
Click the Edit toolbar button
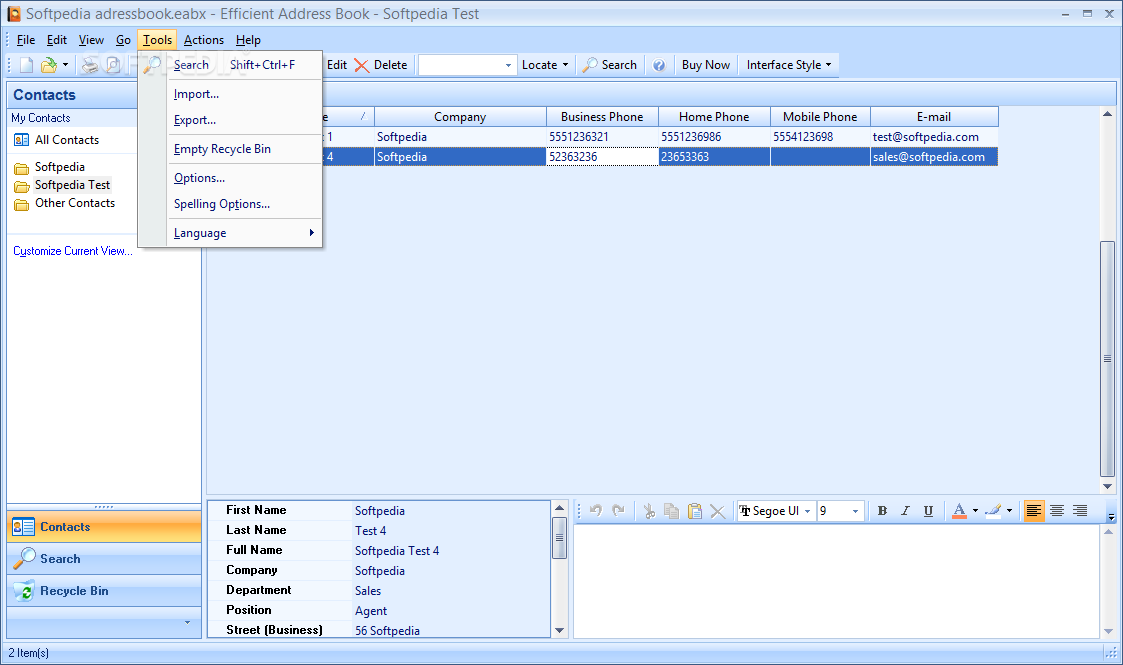click(x=337, y=65)
